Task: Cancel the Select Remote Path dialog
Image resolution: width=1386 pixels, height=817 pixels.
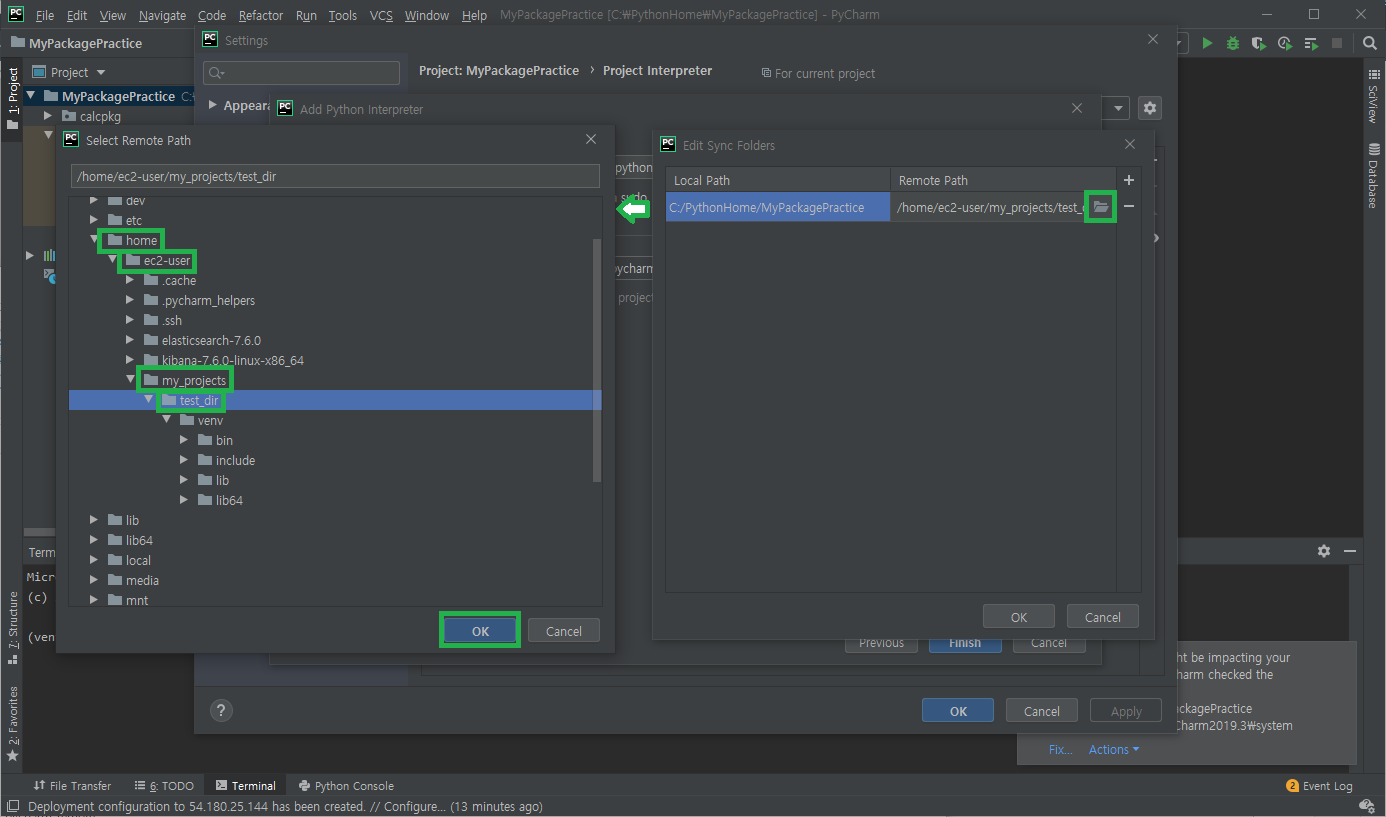Action: pyautogui.click(x=564, y=631)
